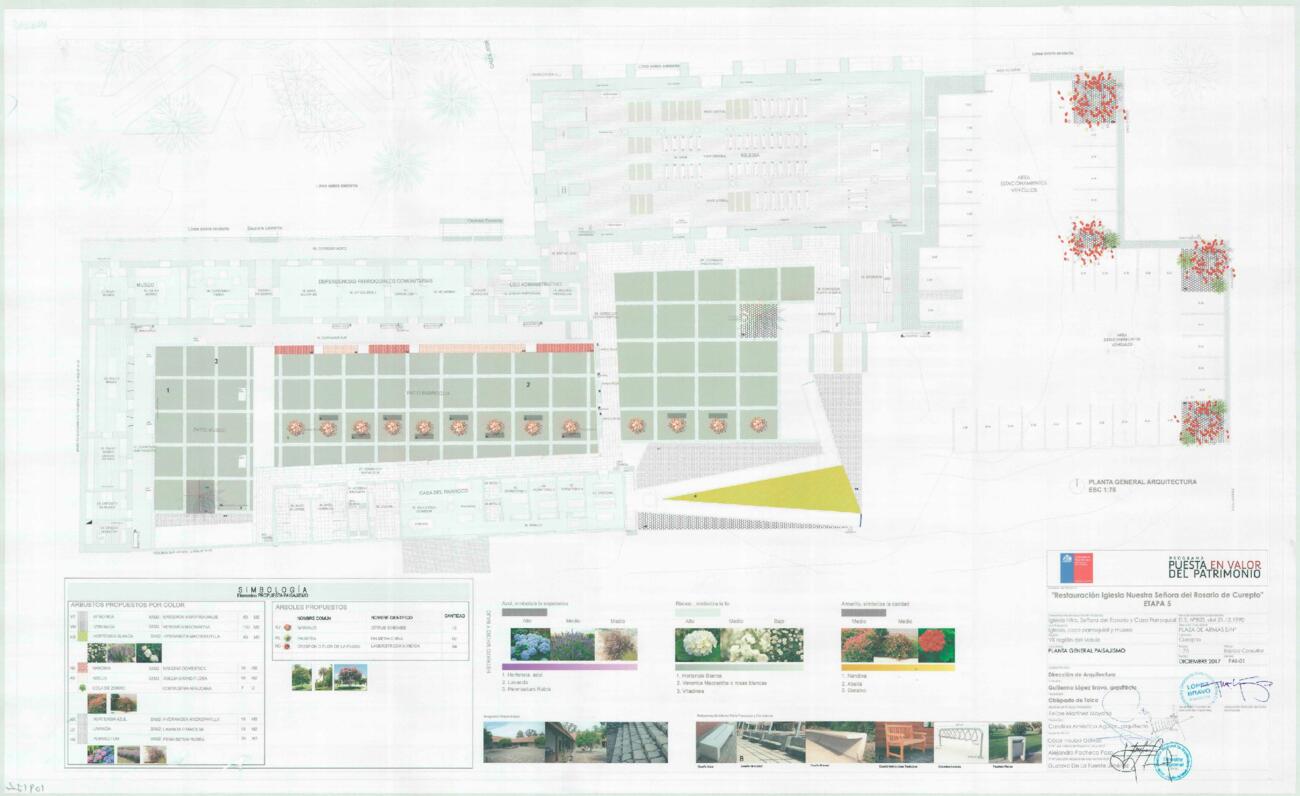The height and width of the screenshot is (796, 1300).
Task: Click the yellow triangular plaza area
Action: coord(790,491)
